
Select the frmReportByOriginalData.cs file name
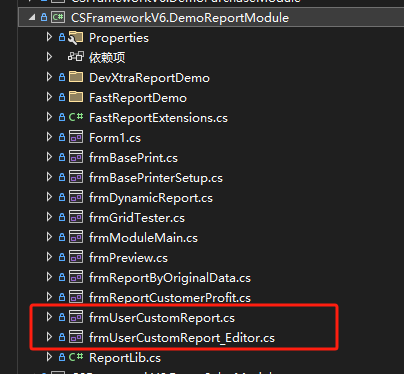coord(170,278)
